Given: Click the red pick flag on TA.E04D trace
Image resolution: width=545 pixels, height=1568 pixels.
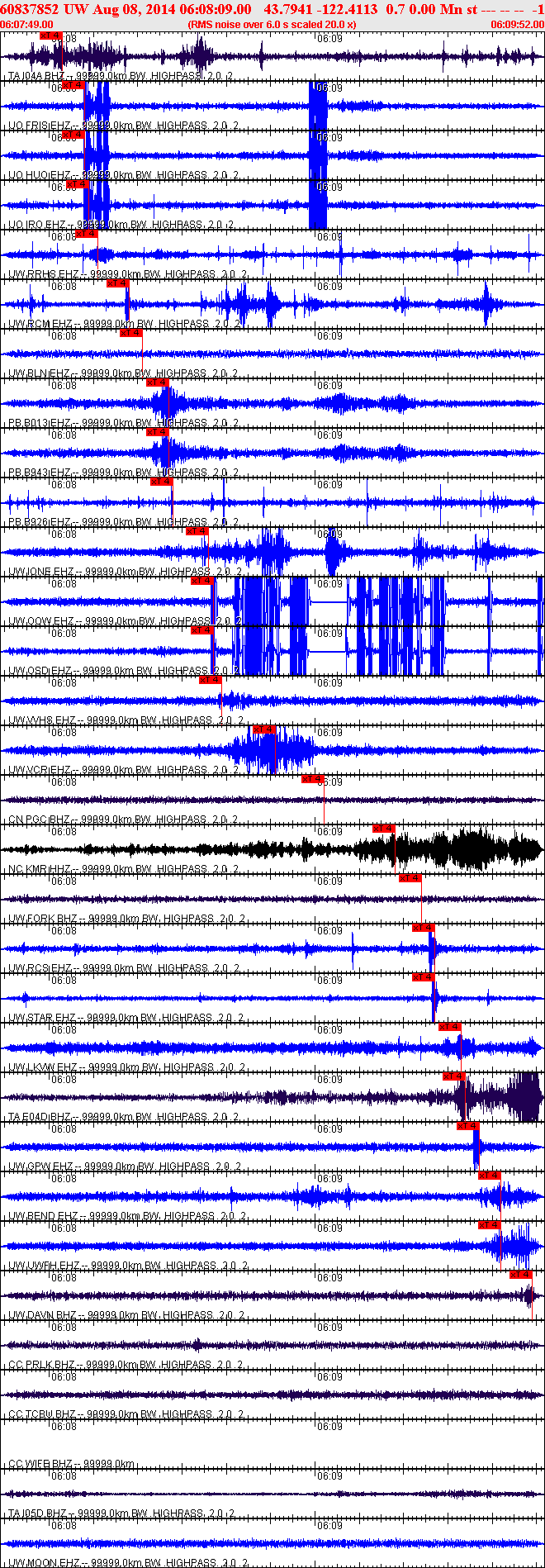Looking at the screenshot, I should pos(454,1076).
